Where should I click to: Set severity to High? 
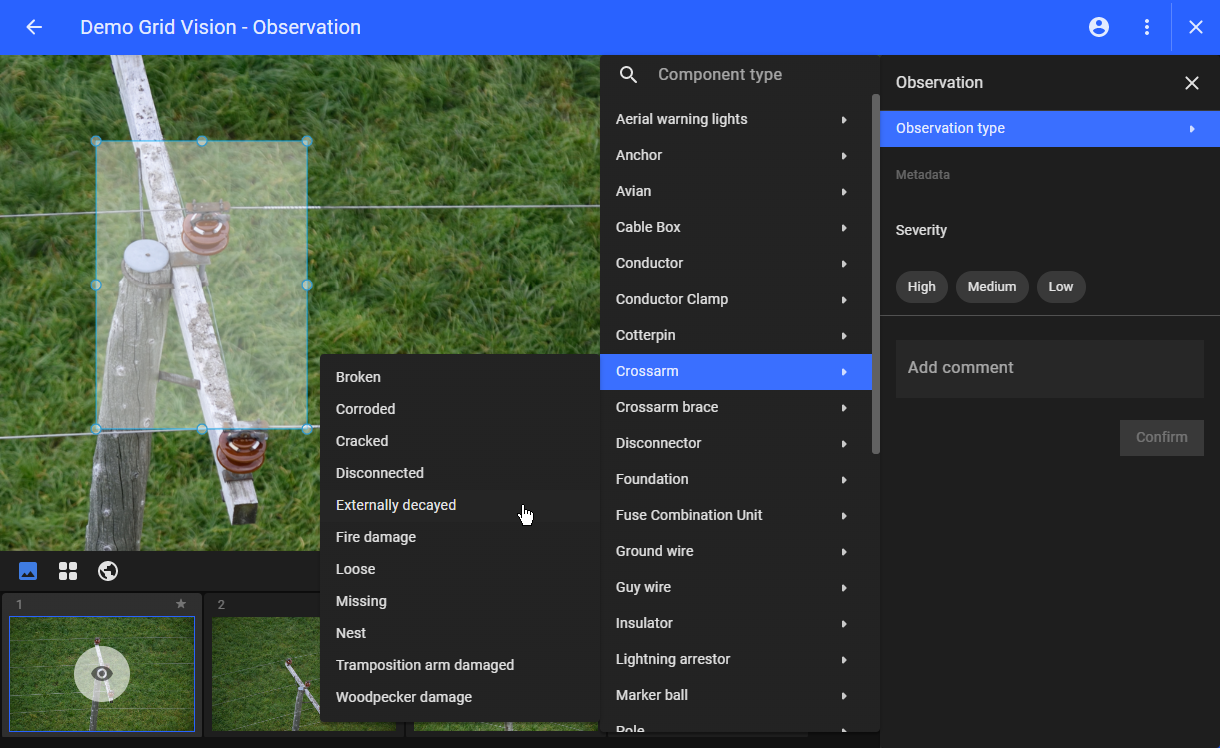point(921,287)
